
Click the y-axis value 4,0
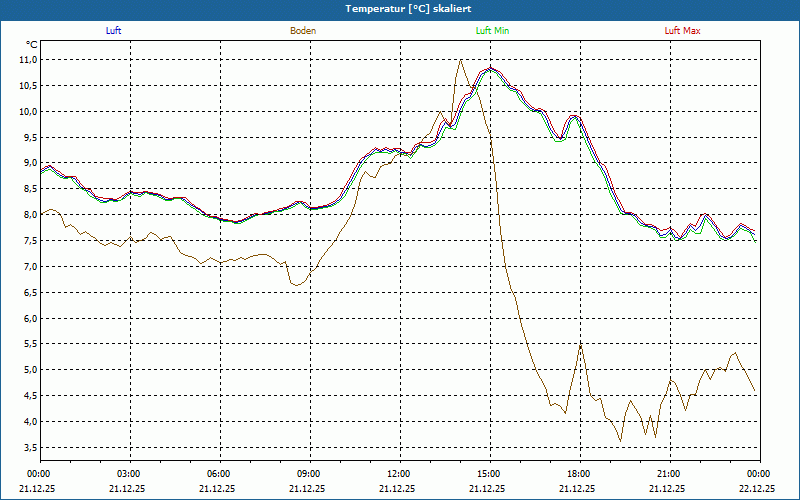tap(31, 421)
